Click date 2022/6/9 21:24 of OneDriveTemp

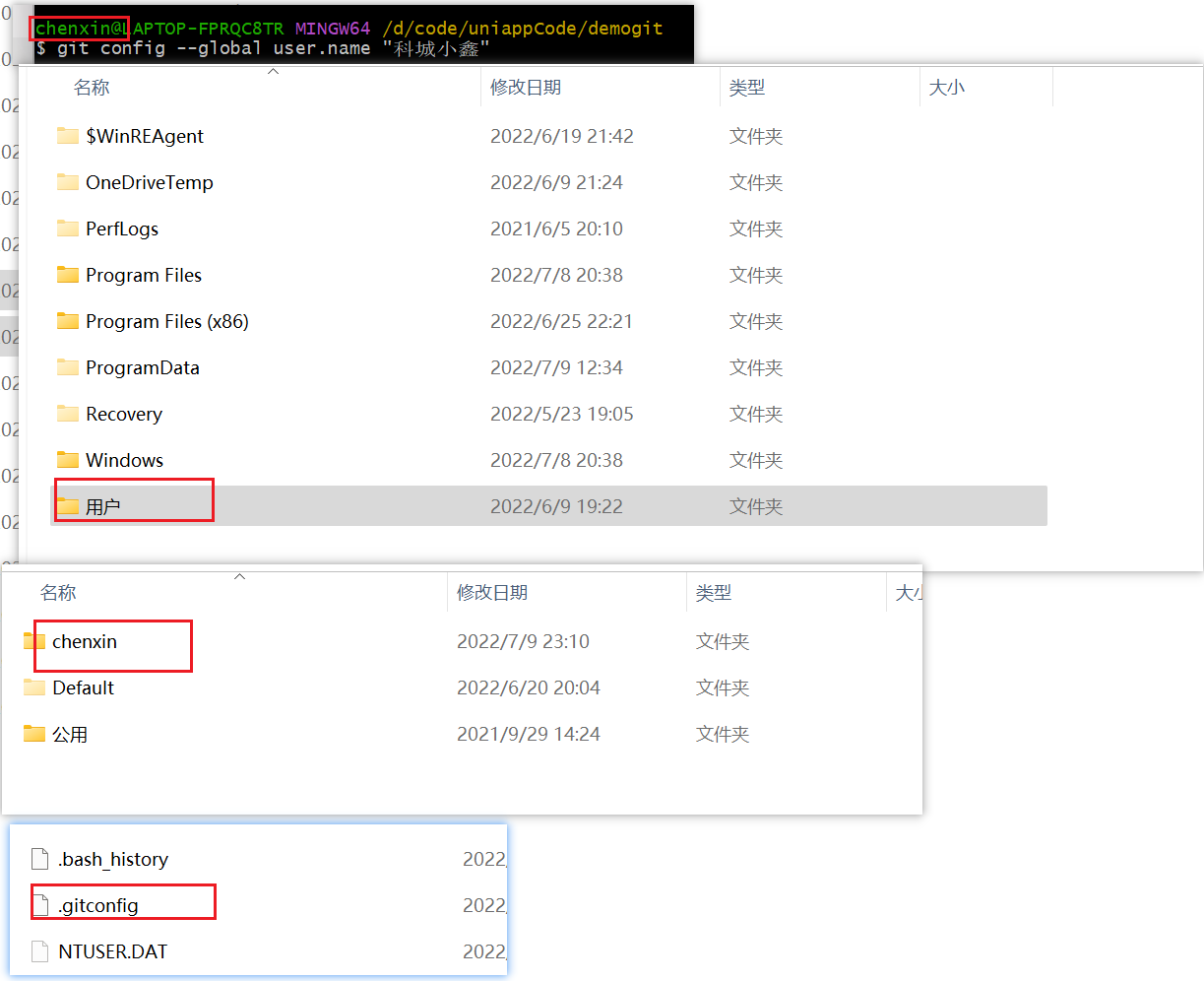pos(557,182)
